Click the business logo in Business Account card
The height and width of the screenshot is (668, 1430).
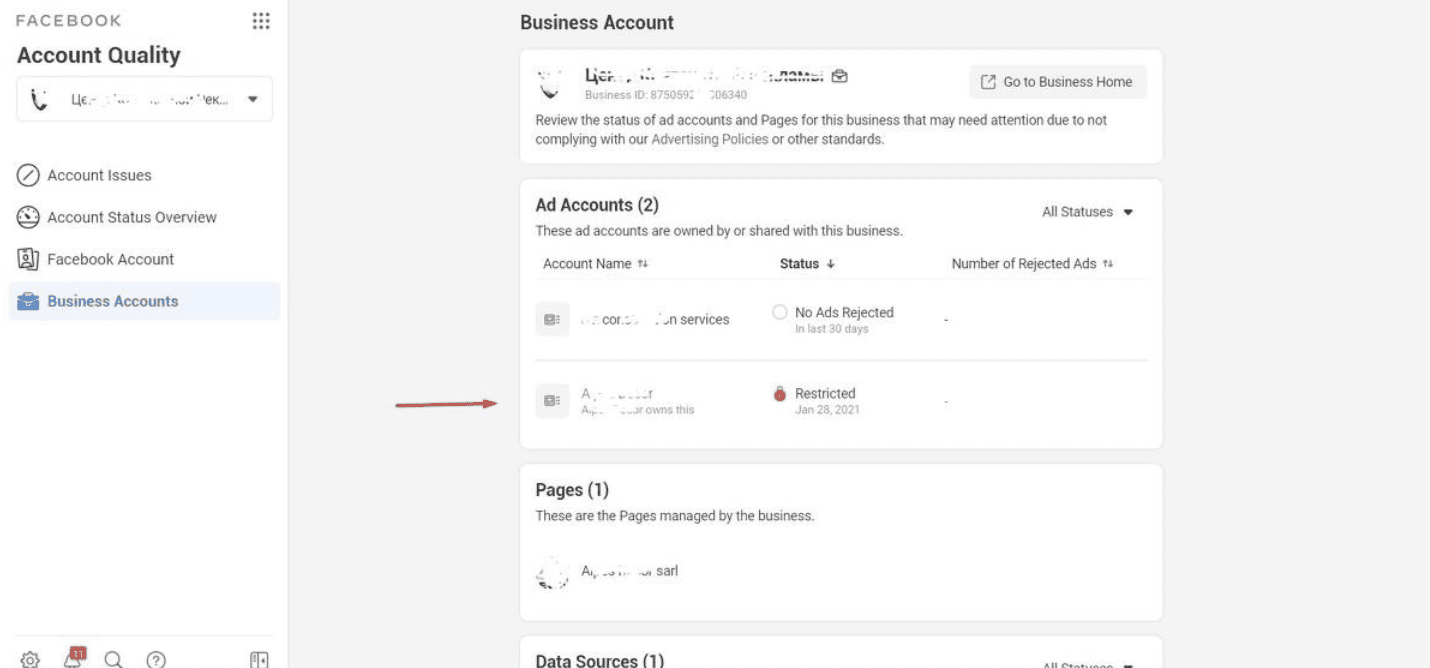pyautogui.click(x=549, y=82)
